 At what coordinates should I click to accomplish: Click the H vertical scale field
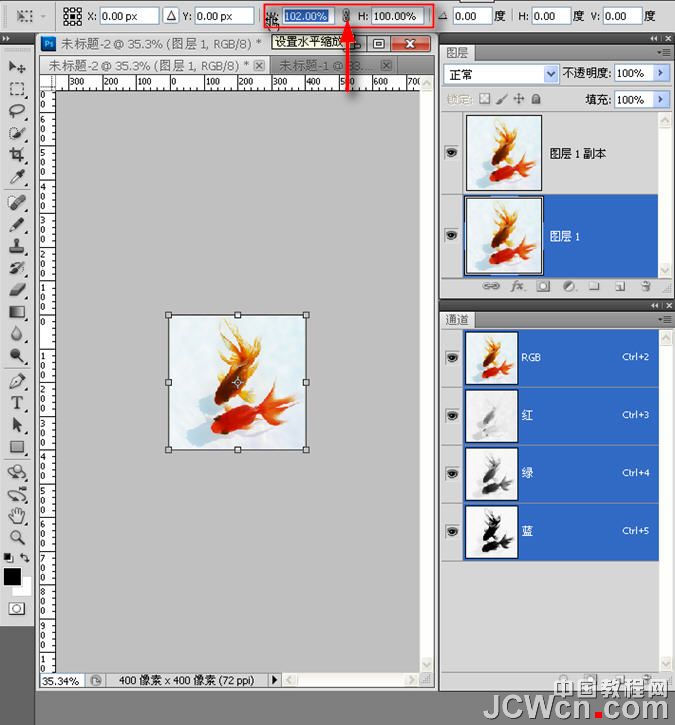coord(397,16)
